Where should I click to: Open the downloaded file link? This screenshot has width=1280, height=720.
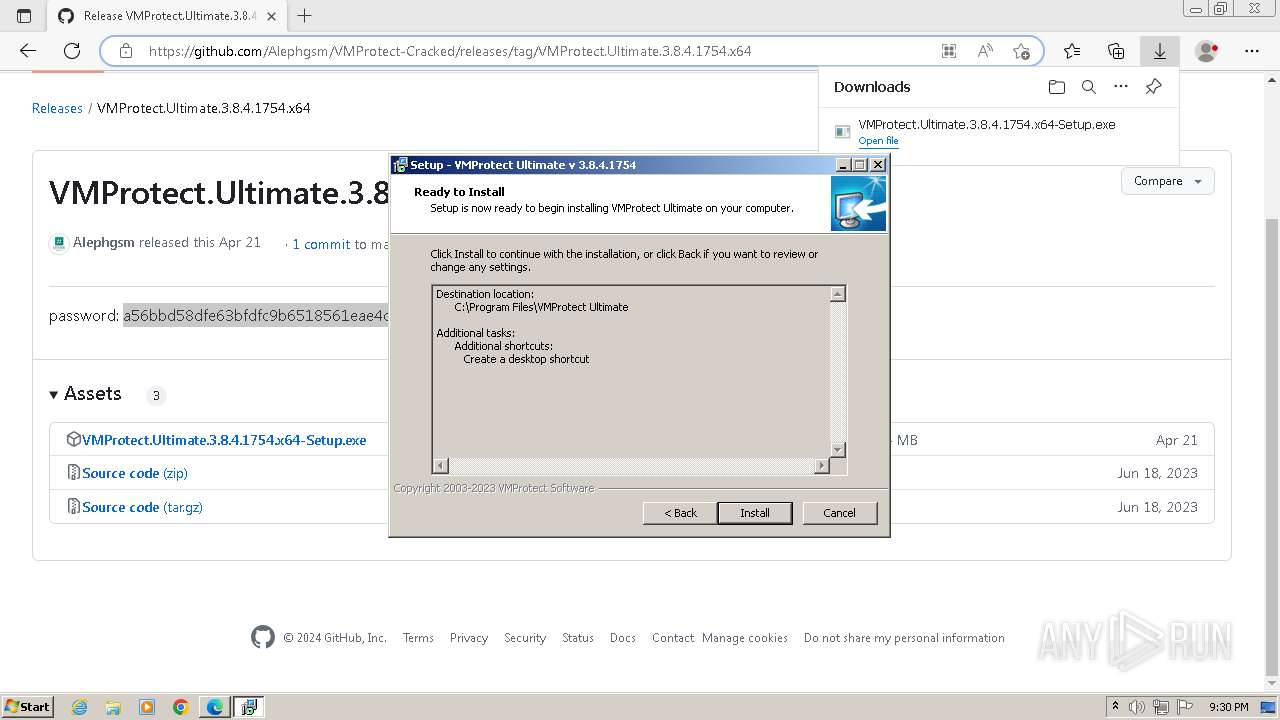pos(878,141)
